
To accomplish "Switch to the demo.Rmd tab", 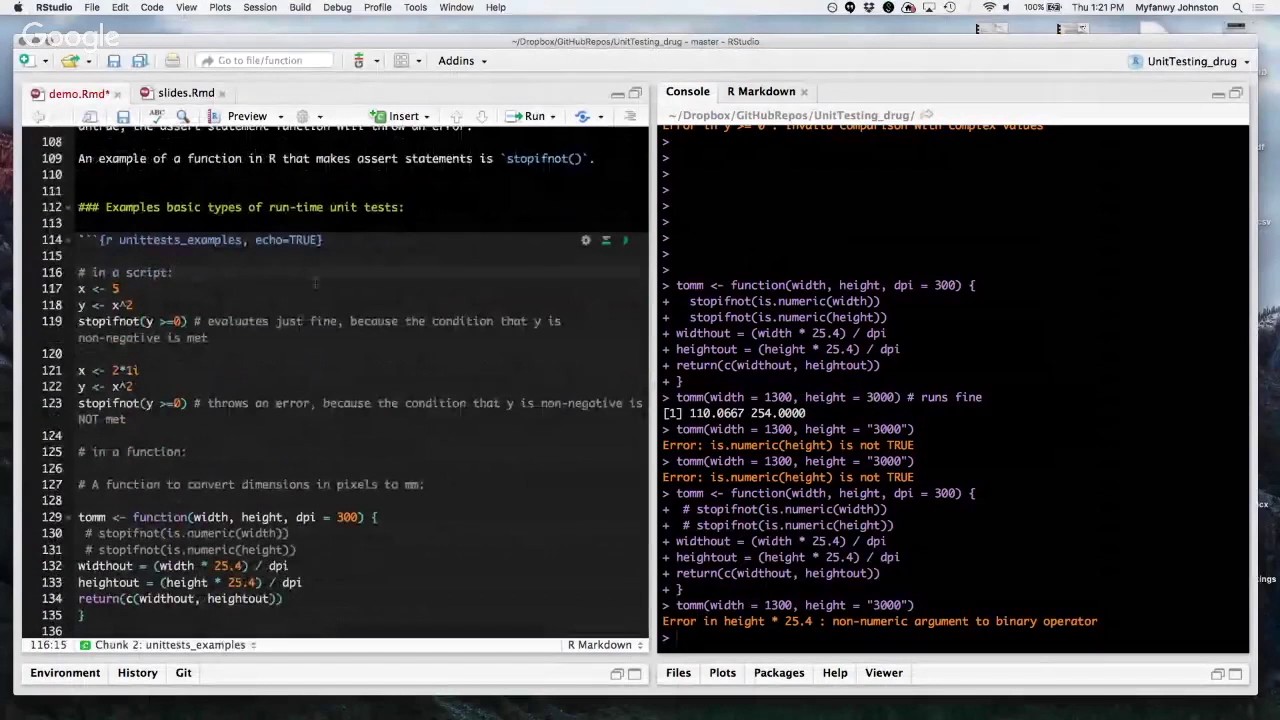I will [78, 94].
